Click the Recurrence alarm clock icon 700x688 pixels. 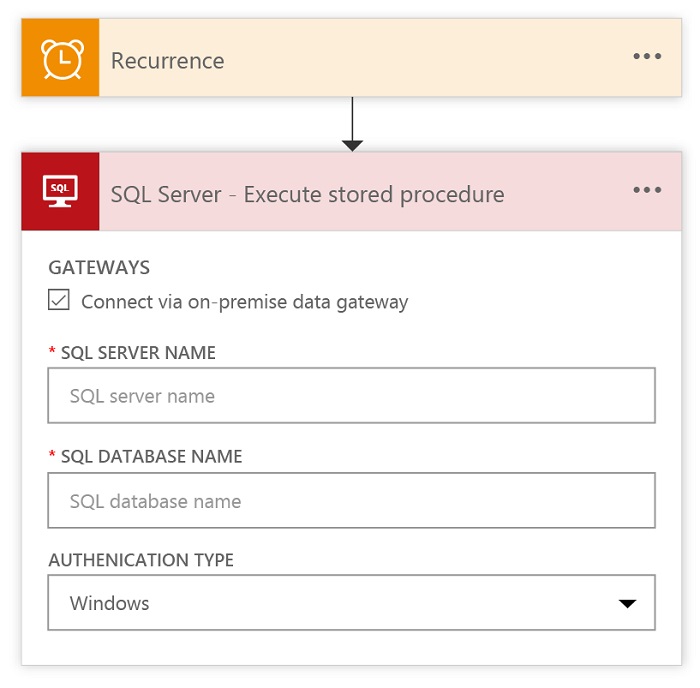pos(62,59)
